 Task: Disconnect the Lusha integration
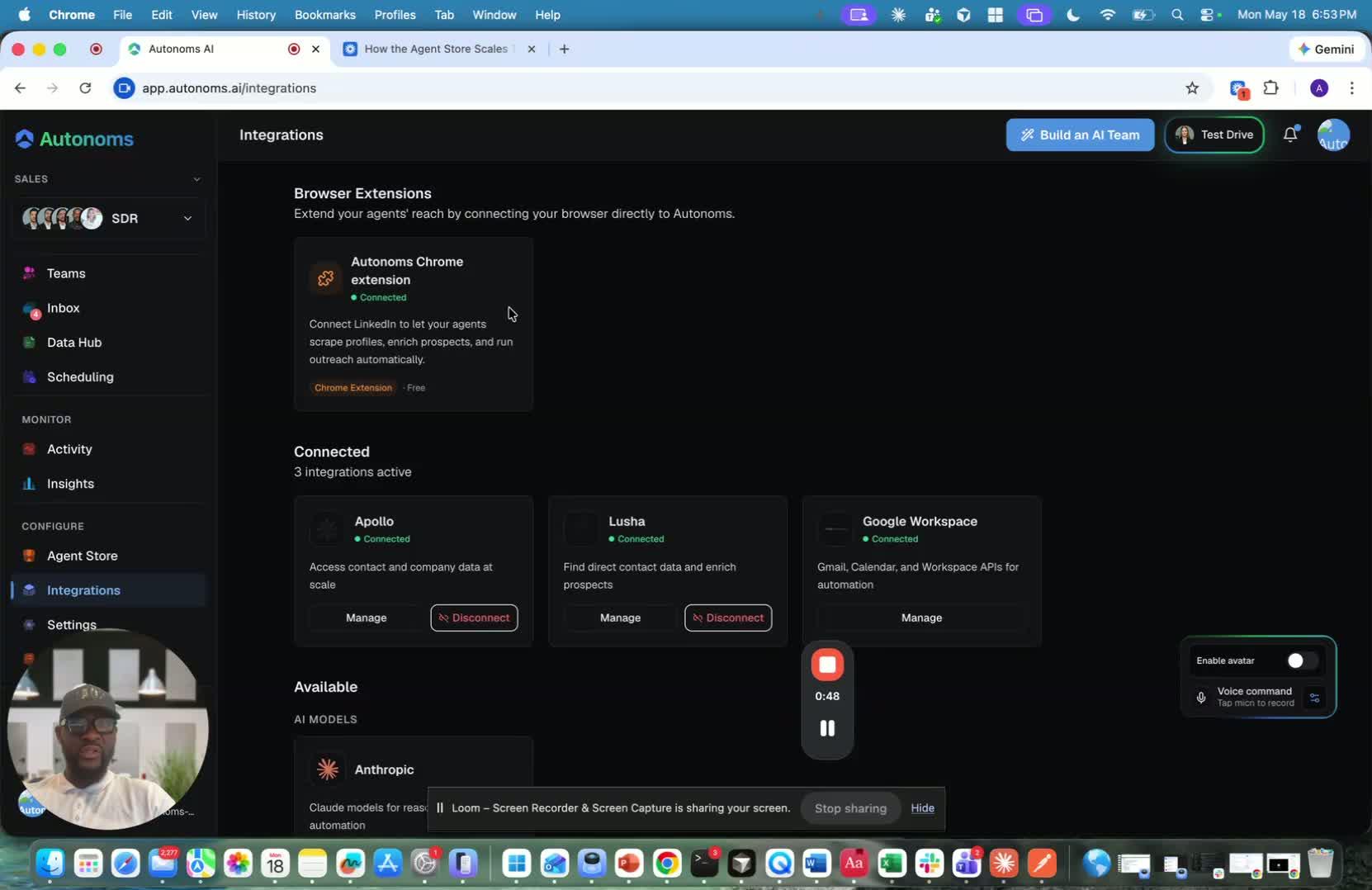click(x=728, y=618)
